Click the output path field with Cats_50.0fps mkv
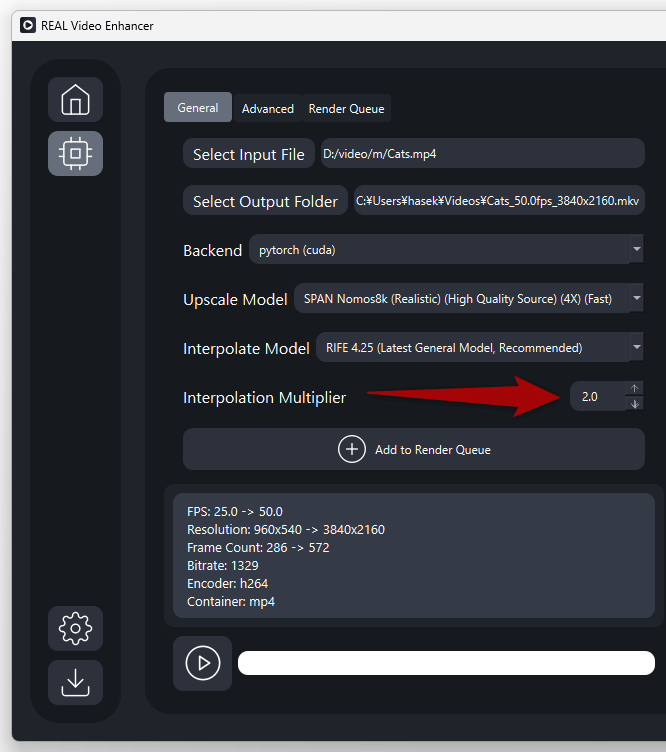The width and height of the screenshot is (666, 752). pyautogui.click(x=499, y=200)
